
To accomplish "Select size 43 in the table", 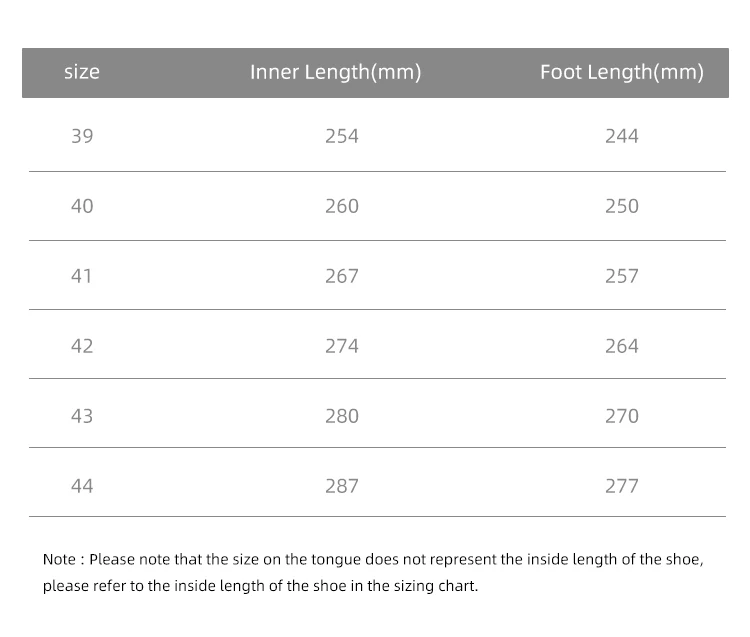I will click(82, 416).
